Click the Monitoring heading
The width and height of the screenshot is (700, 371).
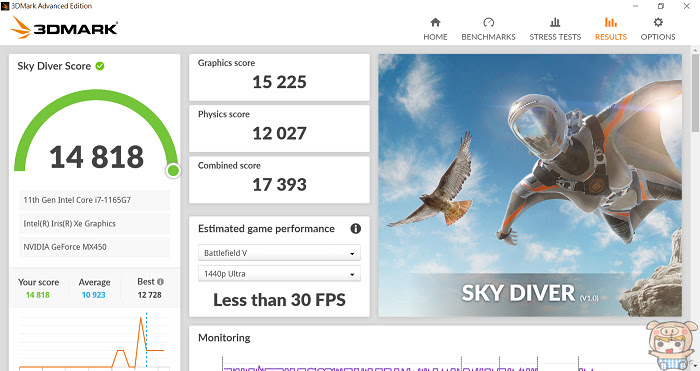point(224,338)
